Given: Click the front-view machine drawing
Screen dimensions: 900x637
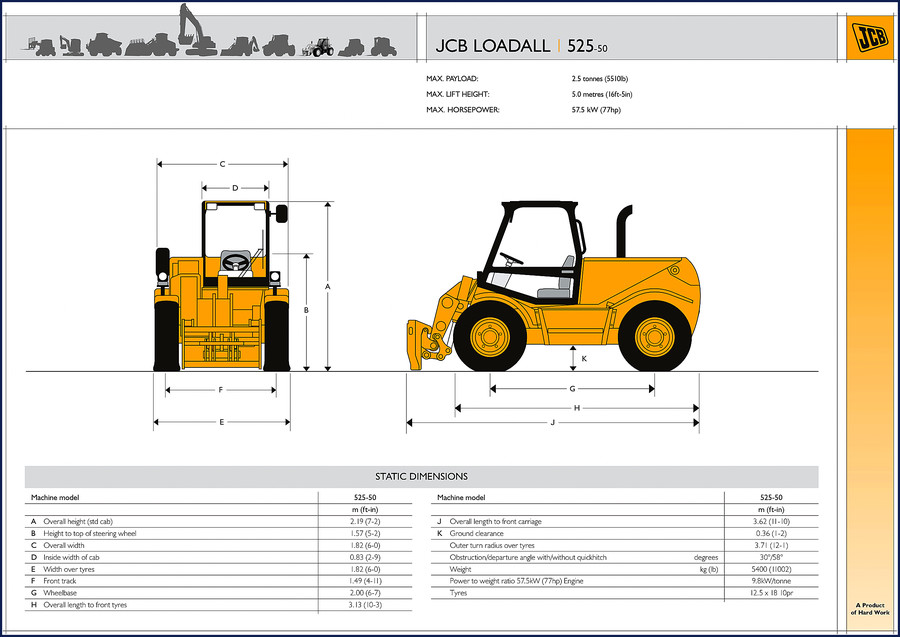Looking at the screenshot, I should point(222,286).
